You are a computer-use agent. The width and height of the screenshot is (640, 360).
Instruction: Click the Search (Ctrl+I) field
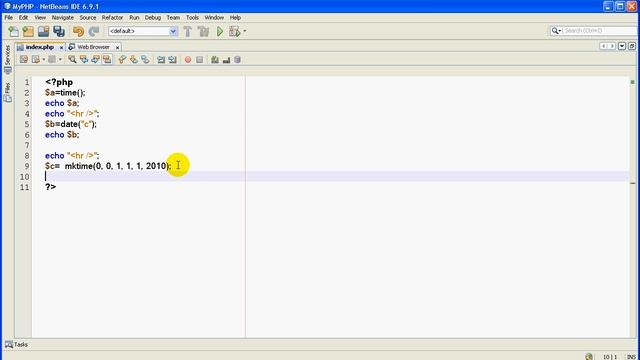coord(600,31)
